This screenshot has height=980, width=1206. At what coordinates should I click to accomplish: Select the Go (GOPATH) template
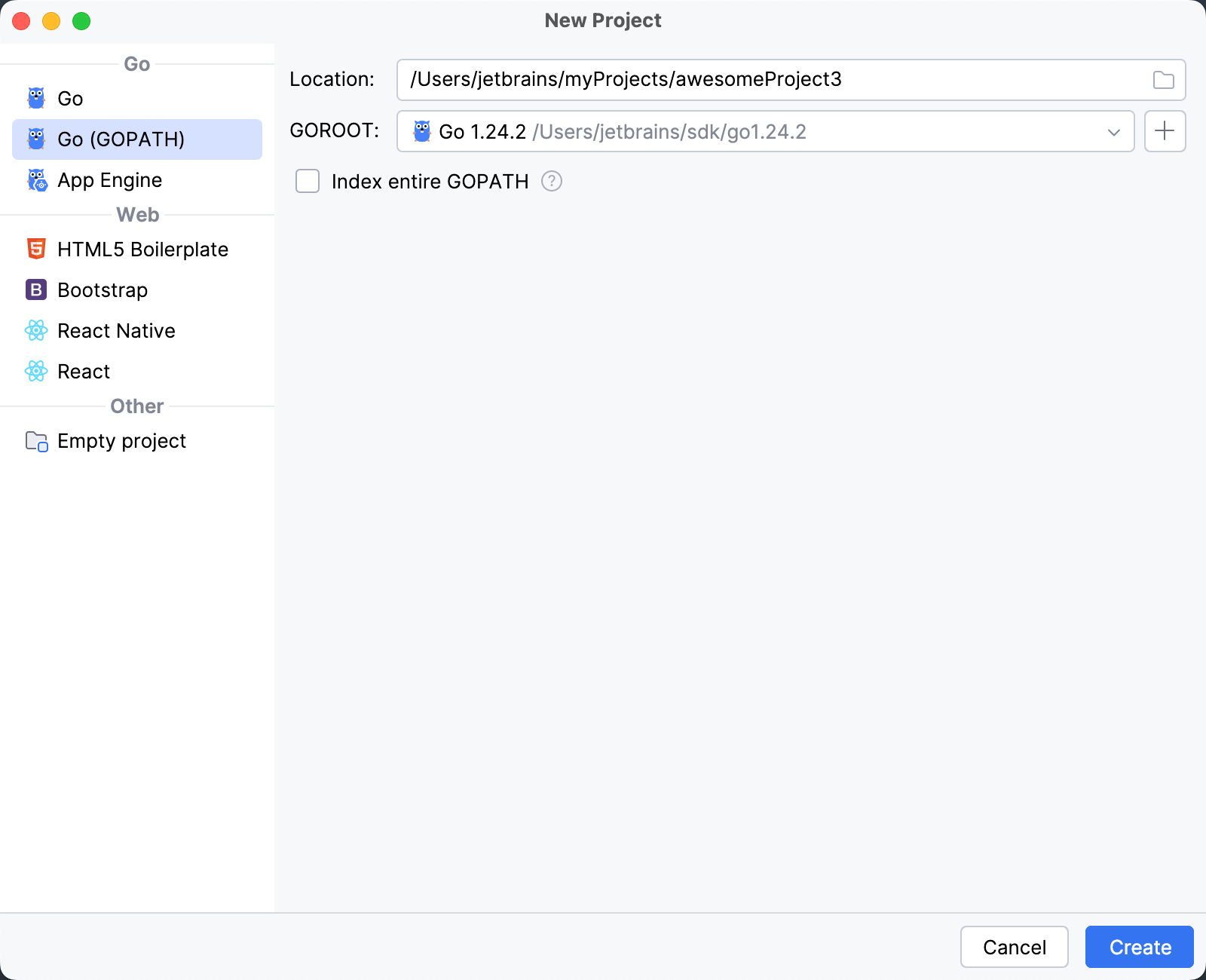pos(121,139)
